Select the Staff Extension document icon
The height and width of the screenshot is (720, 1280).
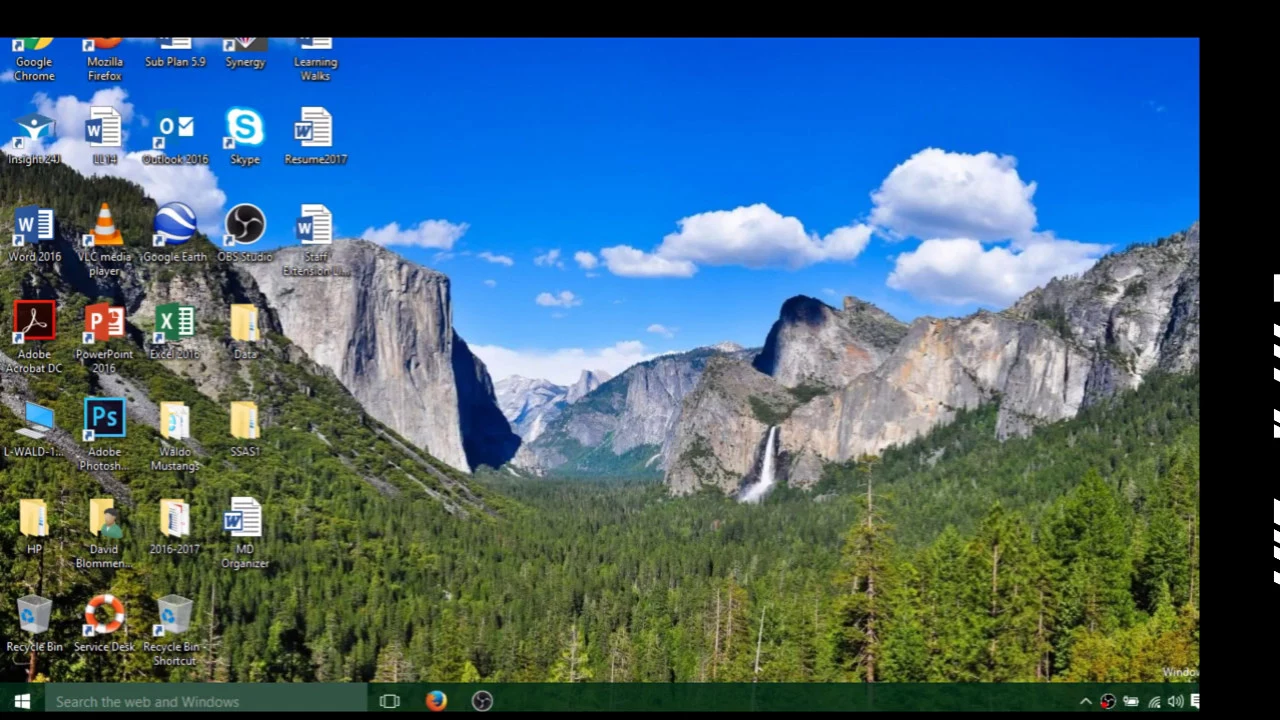315,240
